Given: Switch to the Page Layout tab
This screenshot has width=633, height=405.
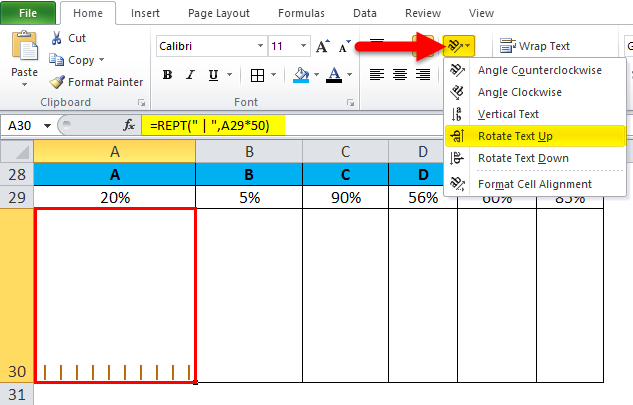Looking at the screenshot, I should click(x=219, y=13).
